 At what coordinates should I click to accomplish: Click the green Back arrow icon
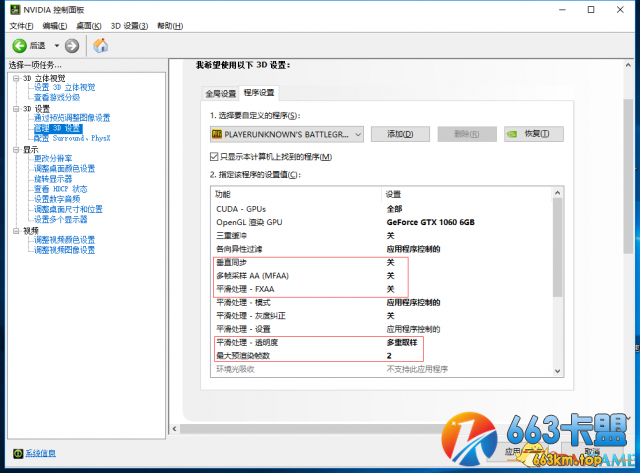(19, 46)
